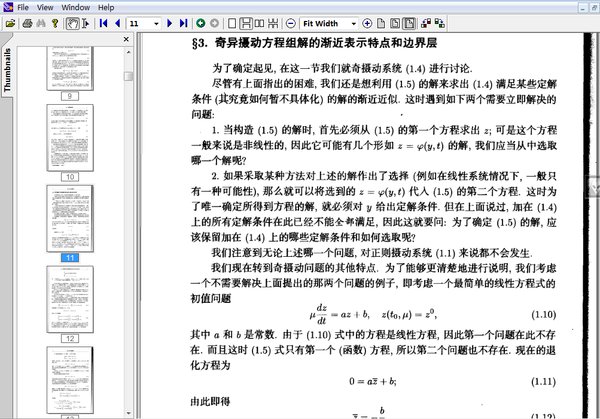This screenshot has width=600, height=419.
Task: Switch to continuous page layout
Action: tap(246, 23)
